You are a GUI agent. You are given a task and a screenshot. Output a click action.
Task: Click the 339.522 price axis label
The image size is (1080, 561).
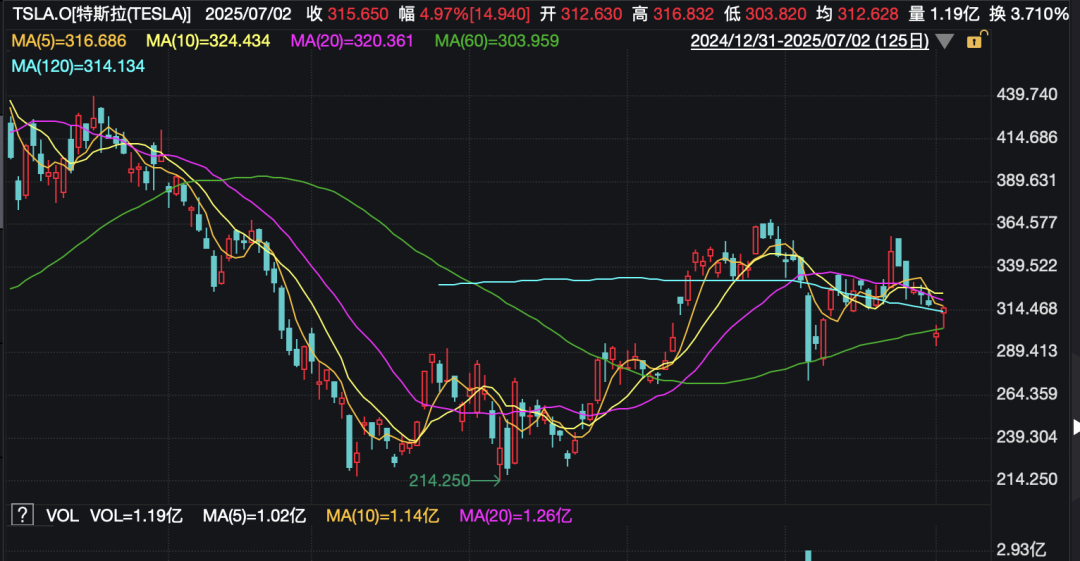1026,266
